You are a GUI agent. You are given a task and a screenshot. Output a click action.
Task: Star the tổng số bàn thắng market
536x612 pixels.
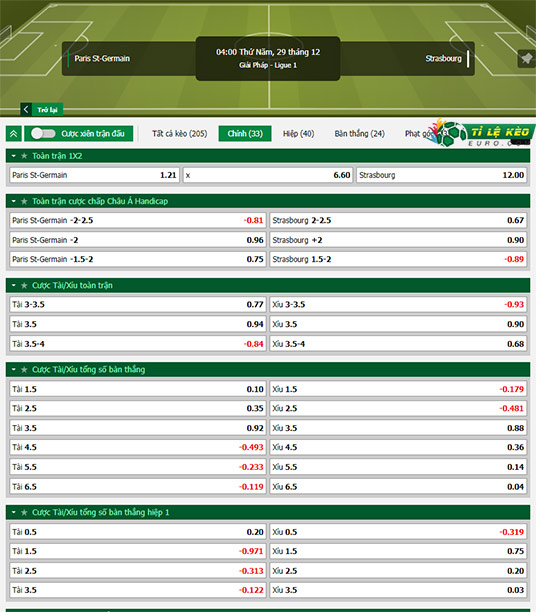[x=24, y=370]
